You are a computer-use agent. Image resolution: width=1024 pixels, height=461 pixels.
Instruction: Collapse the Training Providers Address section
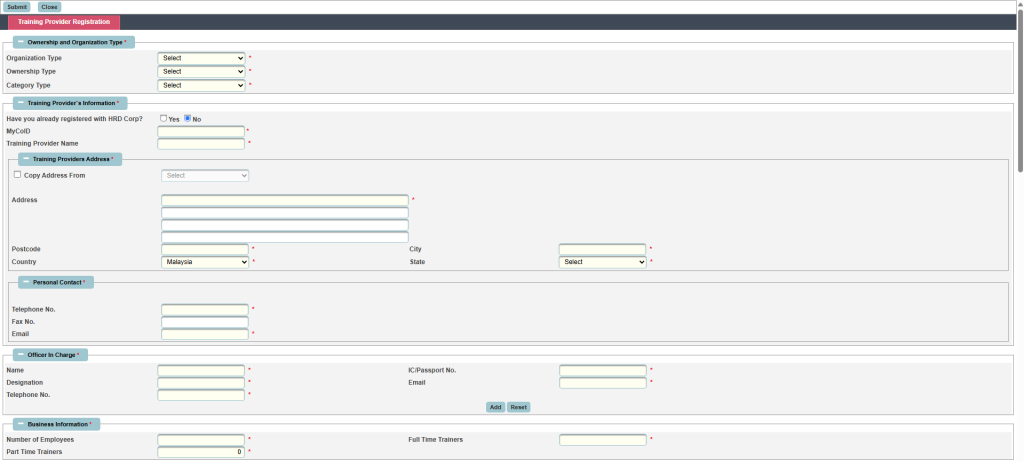click(26, 159)
